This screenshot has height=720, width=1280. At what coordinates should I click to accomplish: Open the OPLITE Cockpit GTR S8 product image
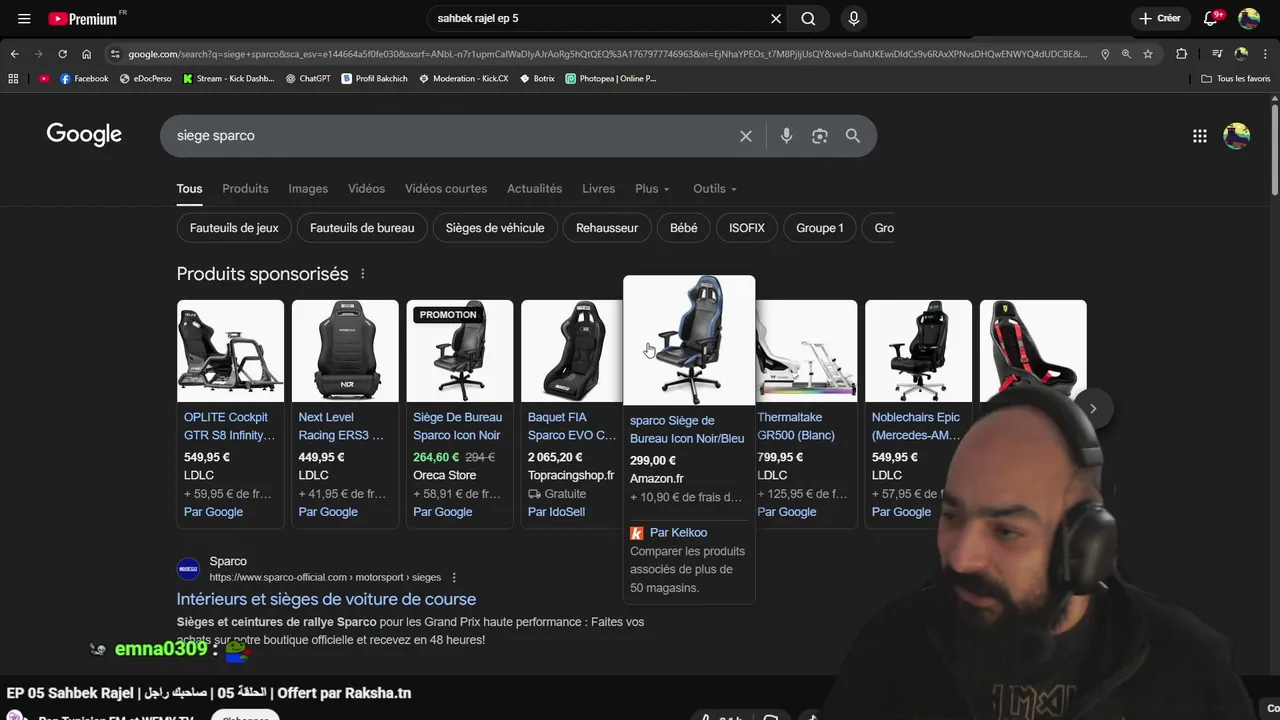pos(230,351)
